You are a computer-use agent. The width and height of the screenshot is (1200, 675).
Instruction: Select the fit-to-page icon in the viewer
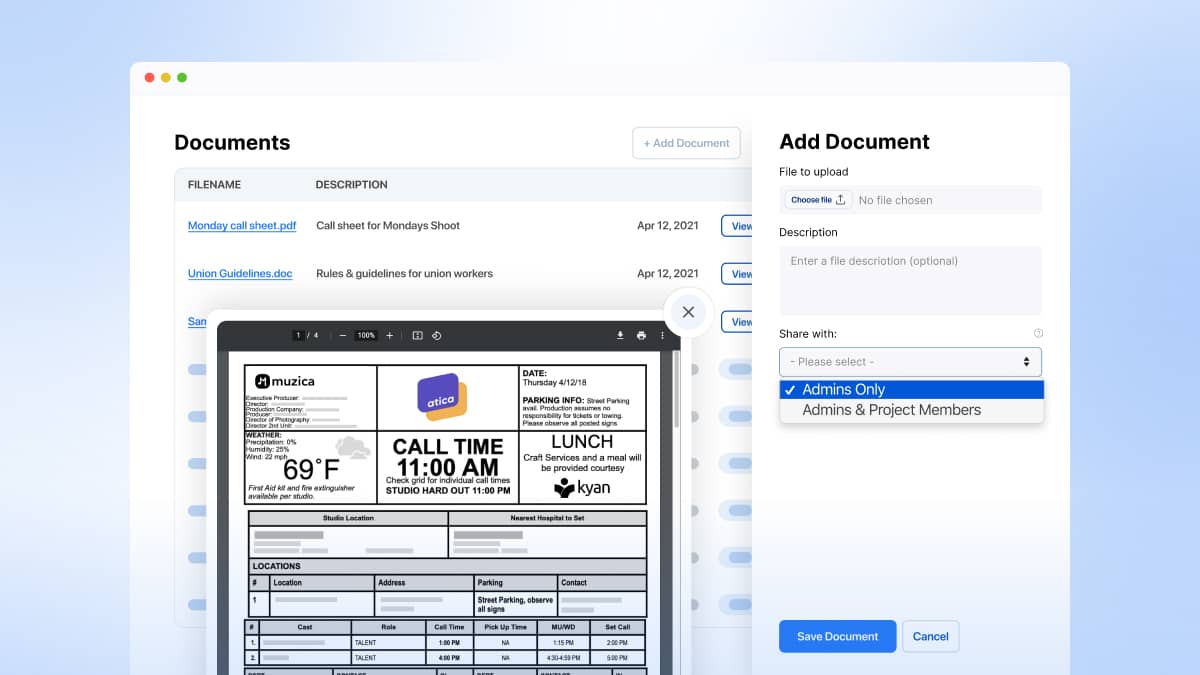[418, 334]
